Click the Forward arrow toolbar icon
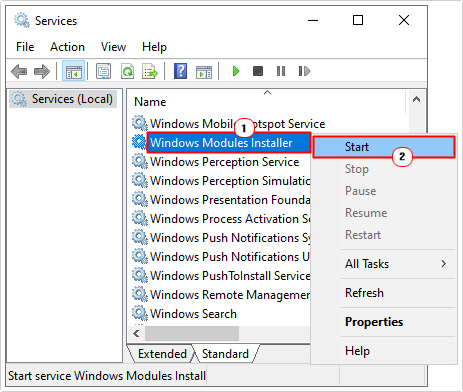 (42, 71)
